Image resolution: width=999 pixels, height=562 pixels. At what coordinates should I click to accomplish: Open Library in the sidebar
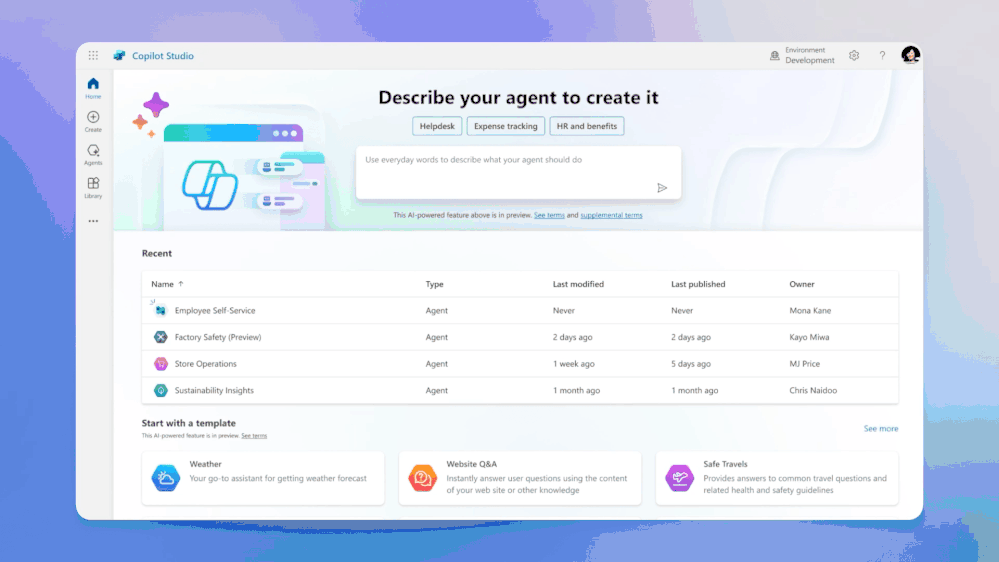pos(93,187)
